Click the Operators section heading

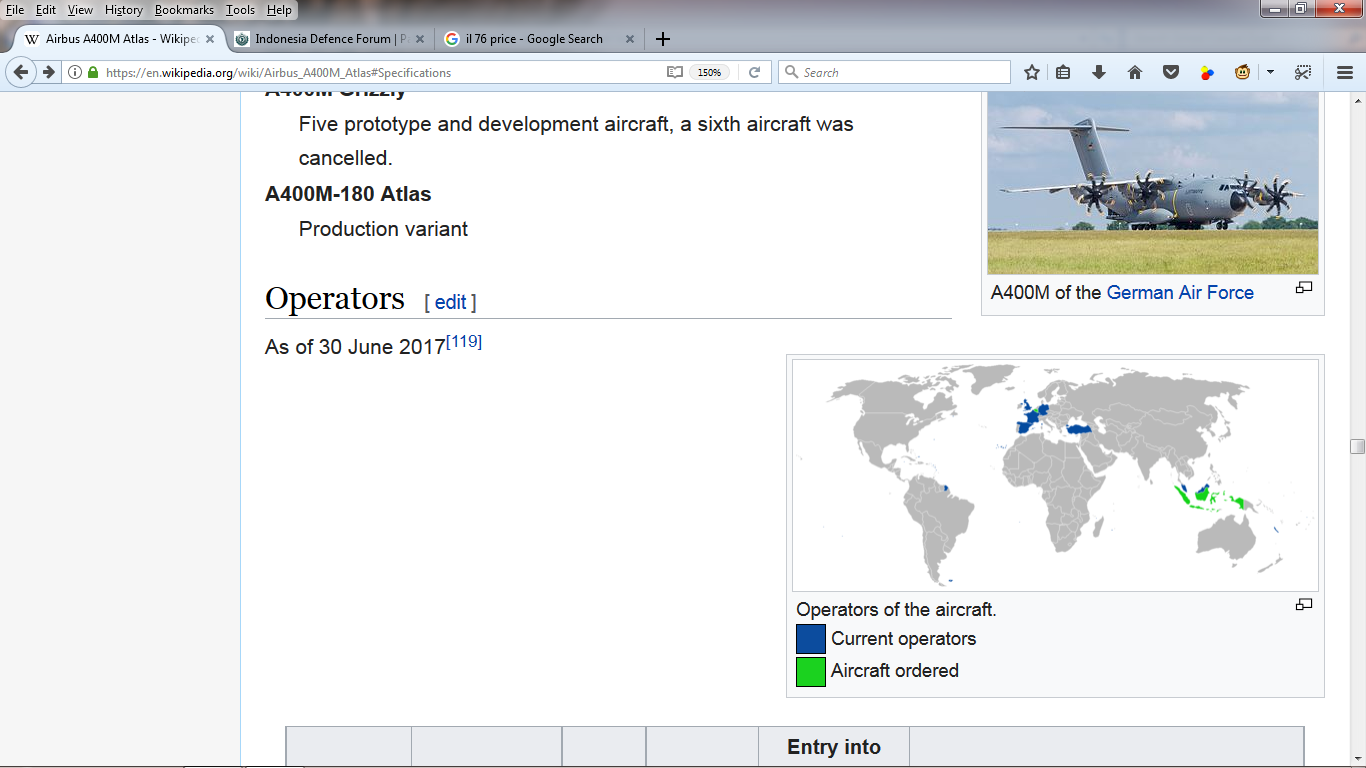335,298
